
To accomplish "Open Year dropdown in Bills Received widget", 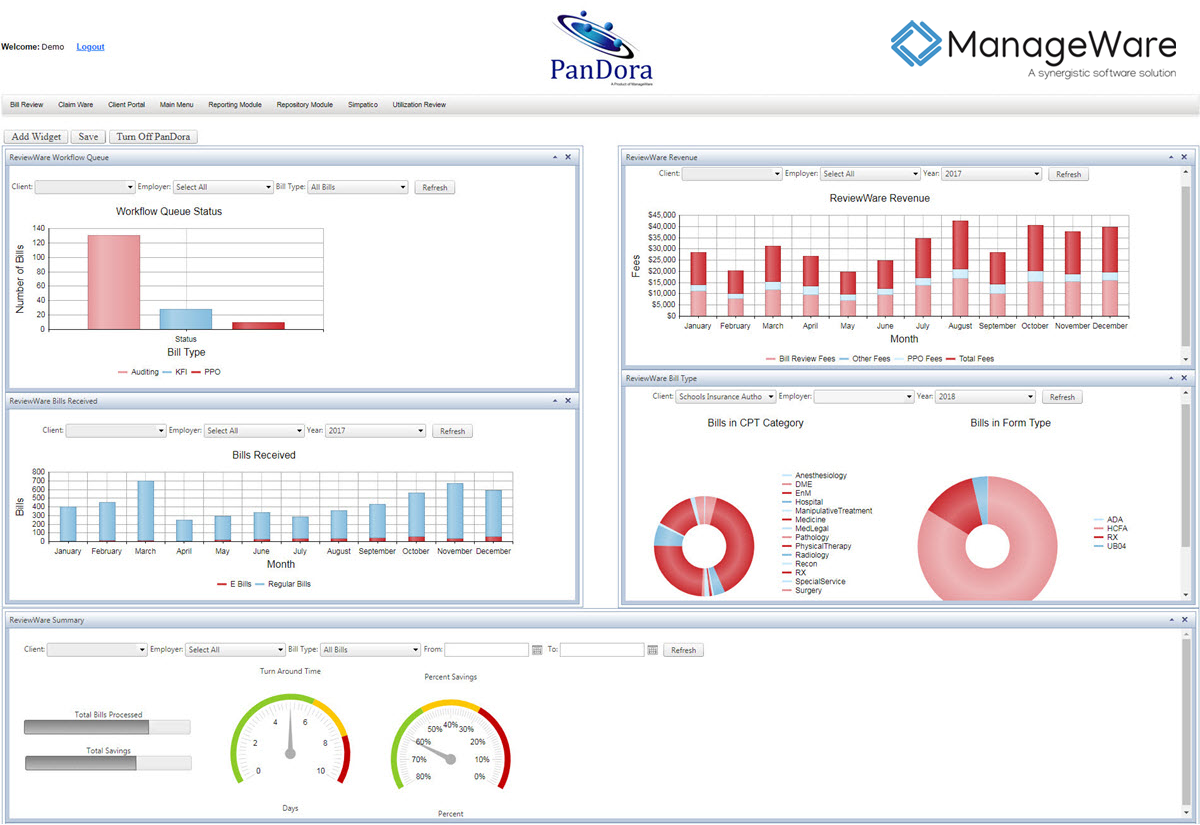I will point(376,431).
